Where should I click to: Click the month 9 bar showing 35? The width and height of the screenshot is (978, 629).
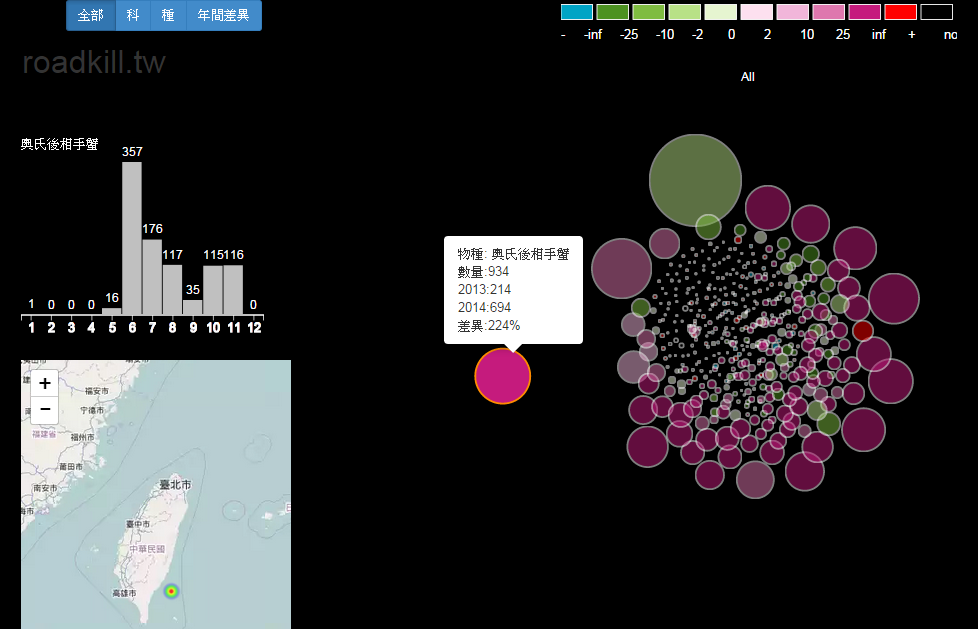(193, 307)
